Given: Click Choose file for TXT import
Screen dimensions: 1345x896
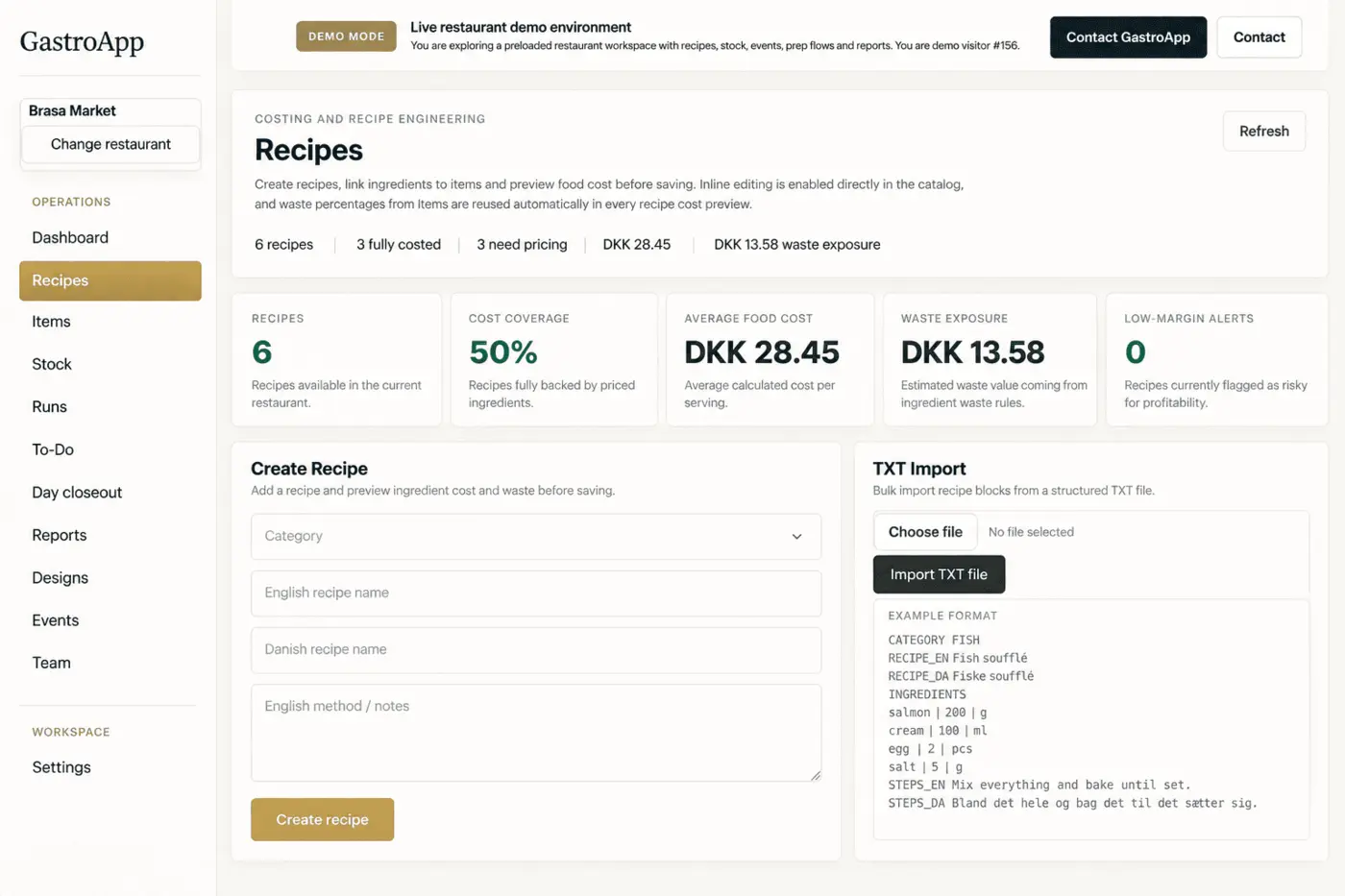Looking at the screenshot, I should 925,532.
